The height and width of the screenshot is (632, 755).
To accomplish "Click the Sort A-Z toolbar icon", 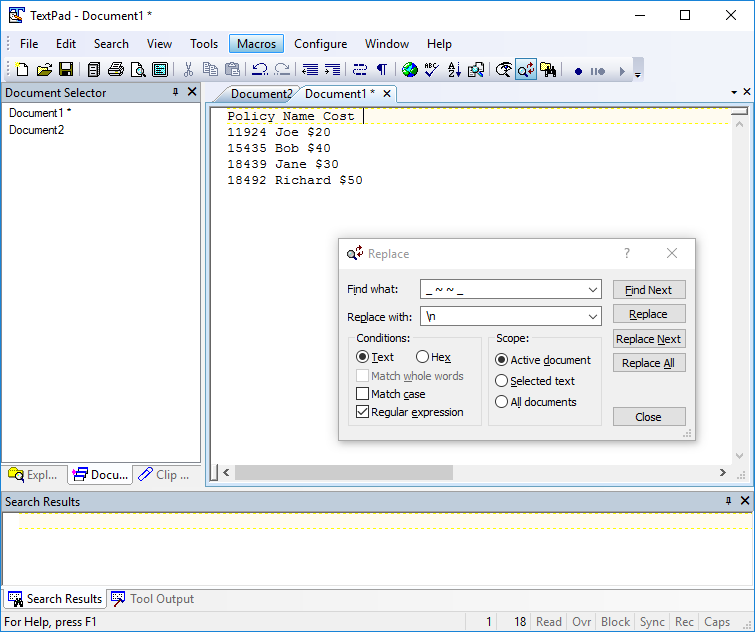I will click(454, 70).
